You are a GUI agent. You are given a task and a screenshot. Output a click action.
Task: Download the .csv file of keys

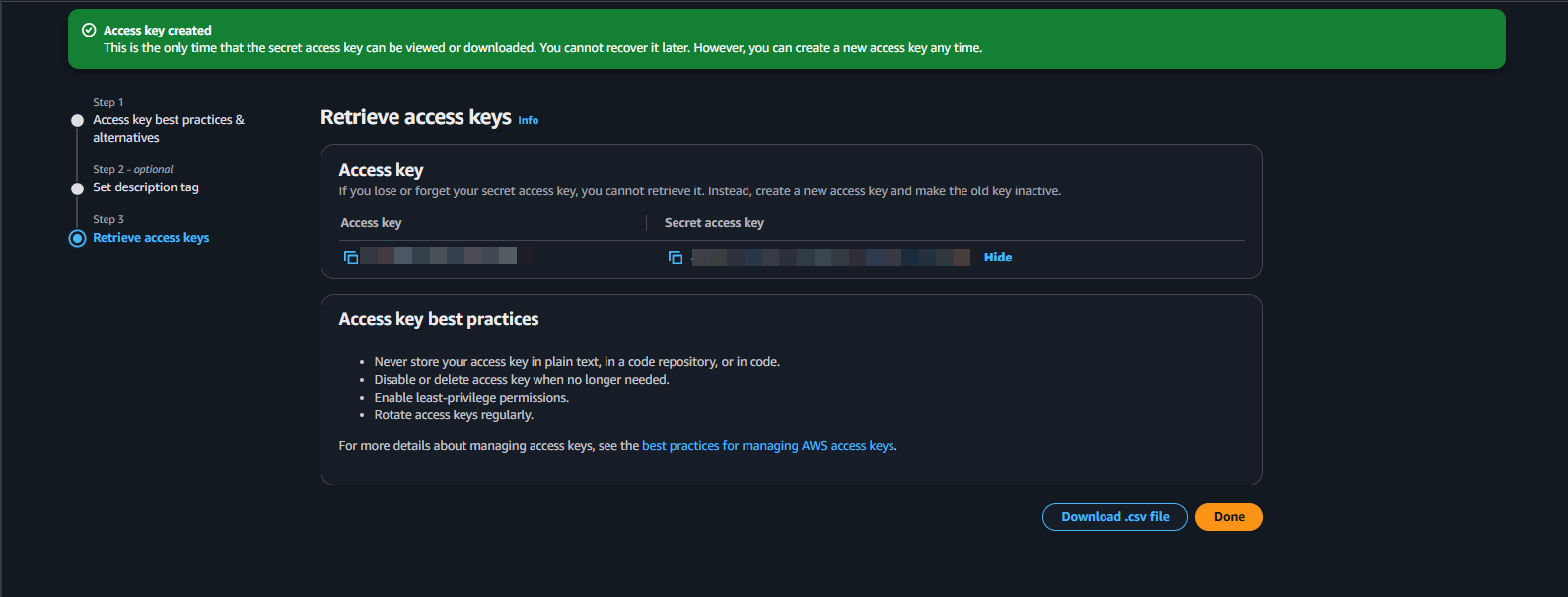pos(1114,516)
